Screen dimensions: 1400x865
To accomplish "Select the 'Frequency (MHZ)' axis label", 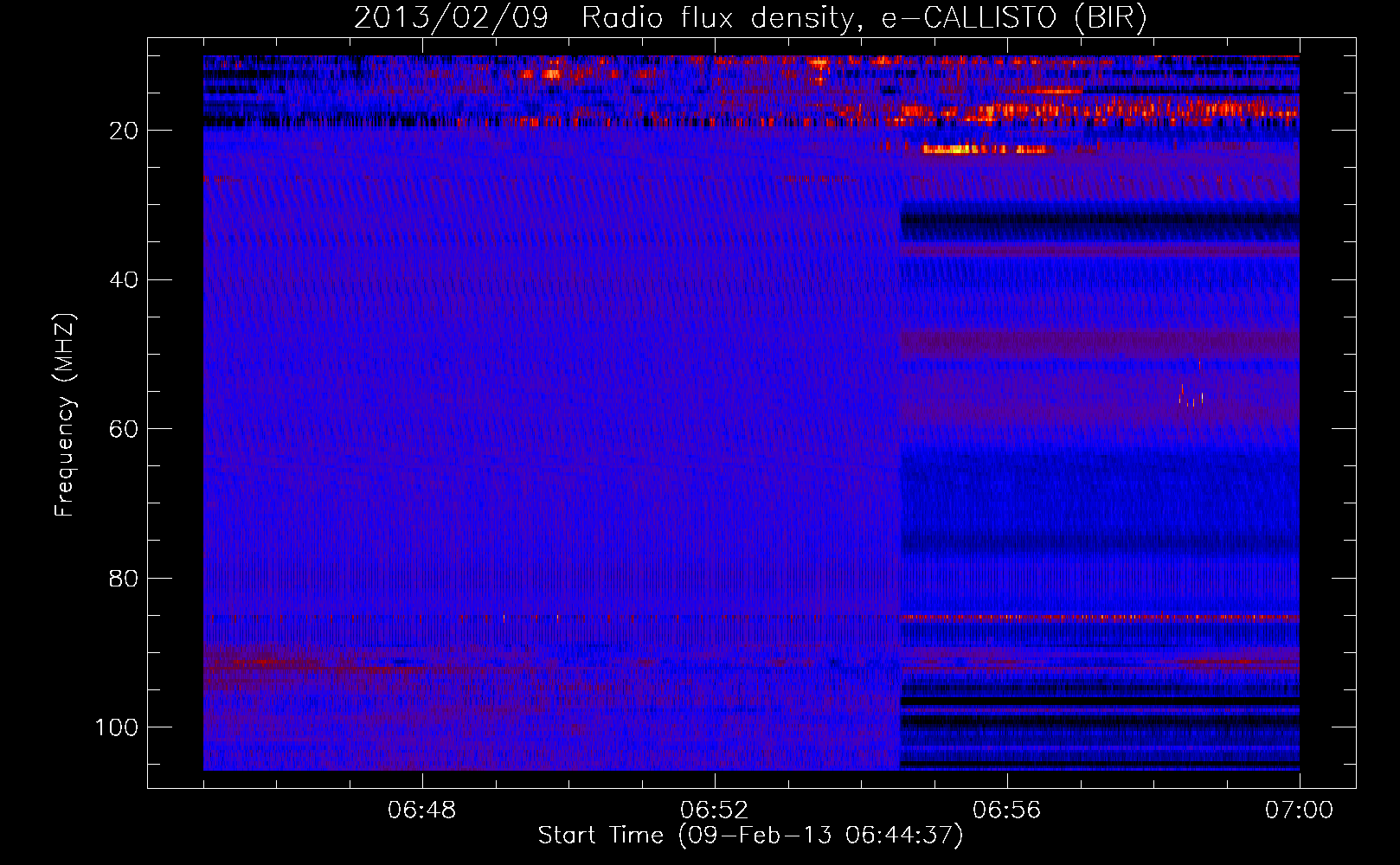I will pos(65,415).
